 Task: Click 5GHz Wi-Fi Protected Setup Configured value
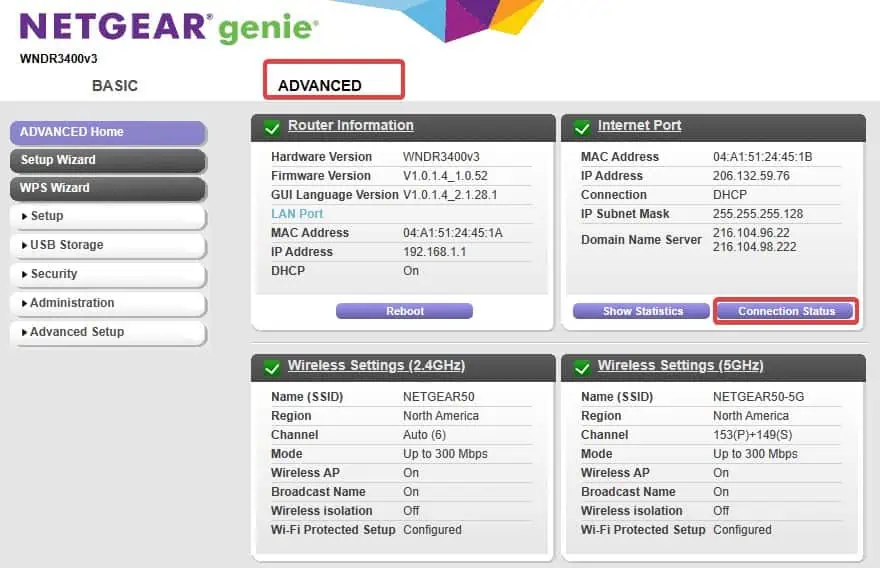click(742, 530)
